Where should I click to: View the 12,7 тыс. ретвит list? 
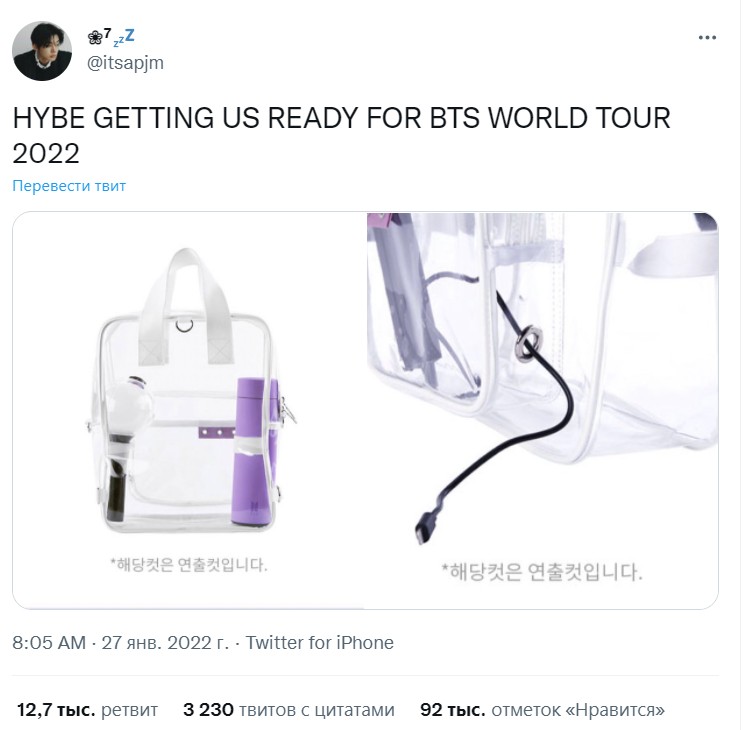88,710
